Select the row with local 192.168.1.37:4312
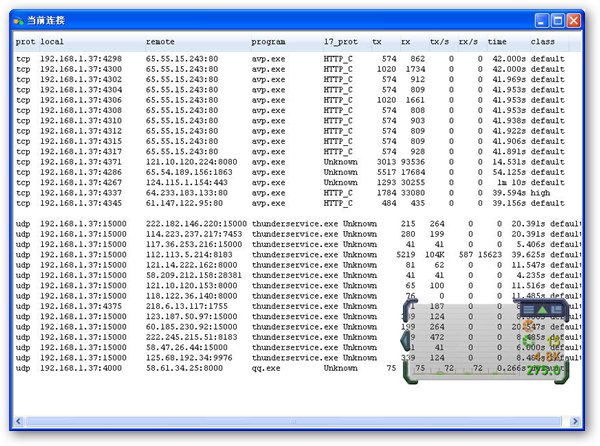600x446 pixels. click(x=290, y=131)
